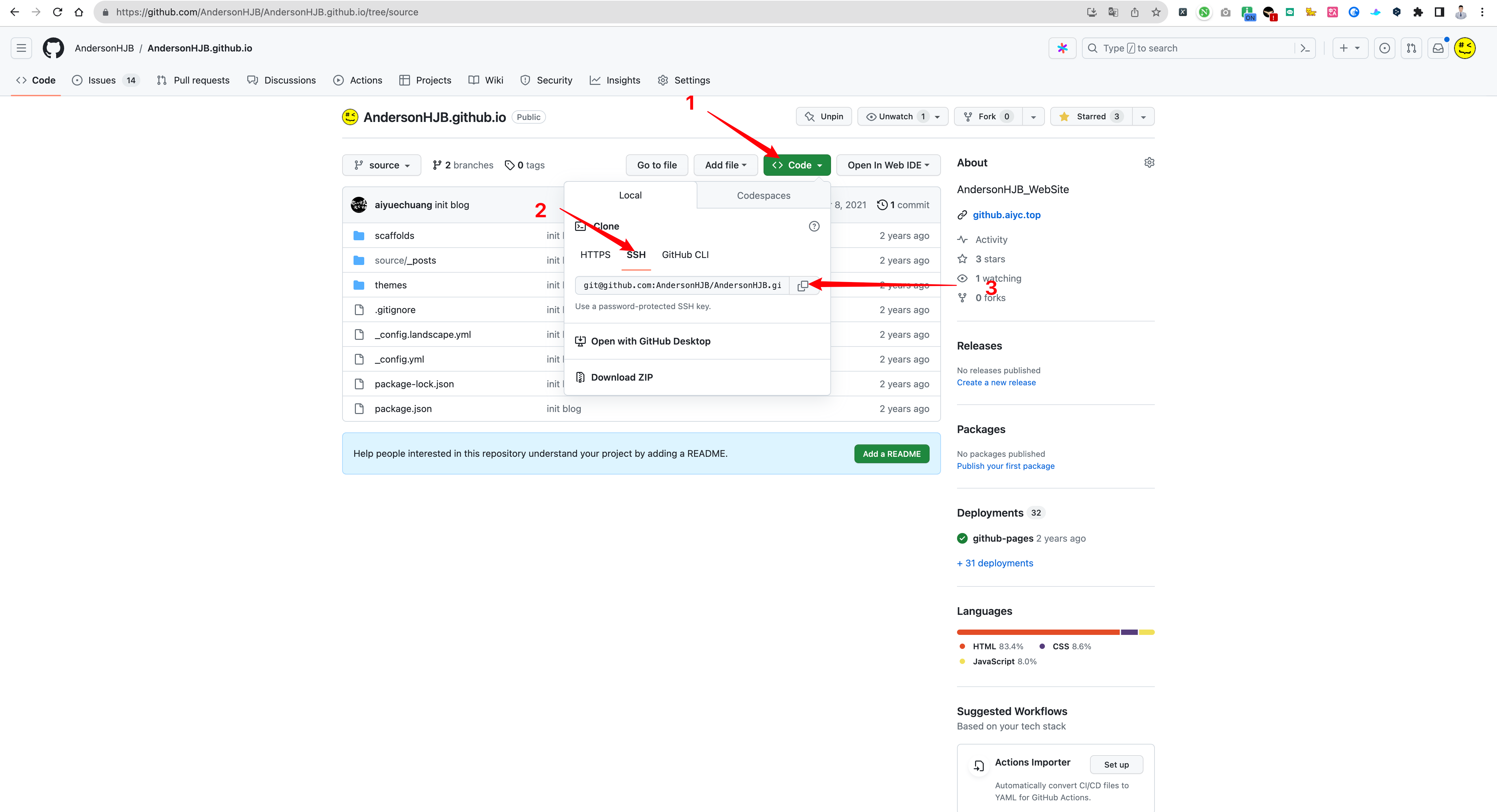
Task: Open the scaffolds folder
Action: [394, 235]
